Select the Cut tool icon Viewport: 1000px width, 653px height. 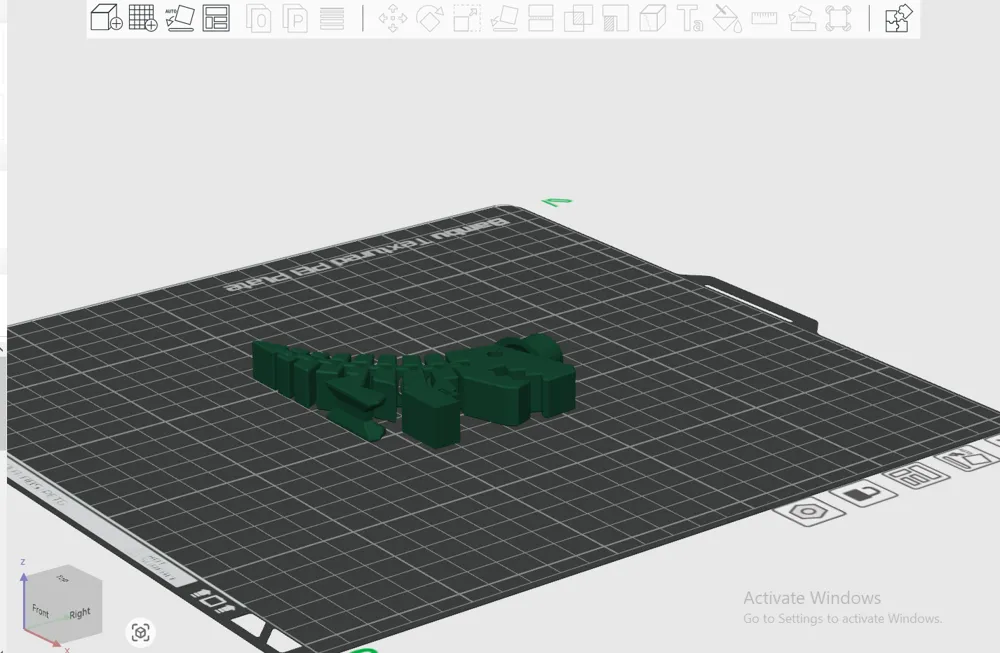click(541, 18)
